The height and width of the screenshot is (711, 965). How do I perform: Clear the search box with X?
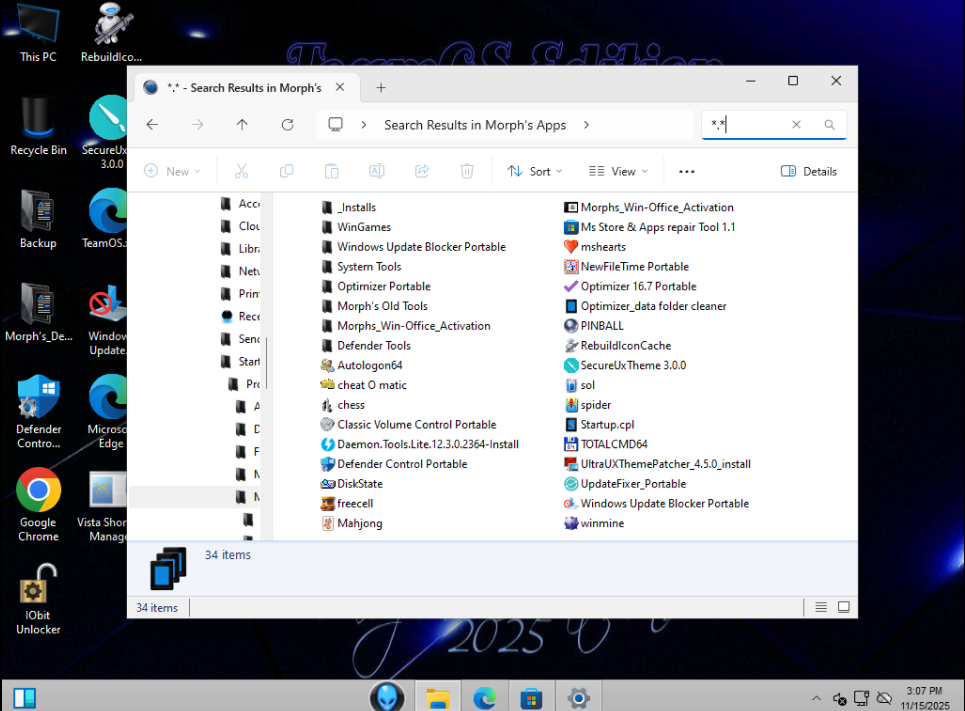[796, 125]
